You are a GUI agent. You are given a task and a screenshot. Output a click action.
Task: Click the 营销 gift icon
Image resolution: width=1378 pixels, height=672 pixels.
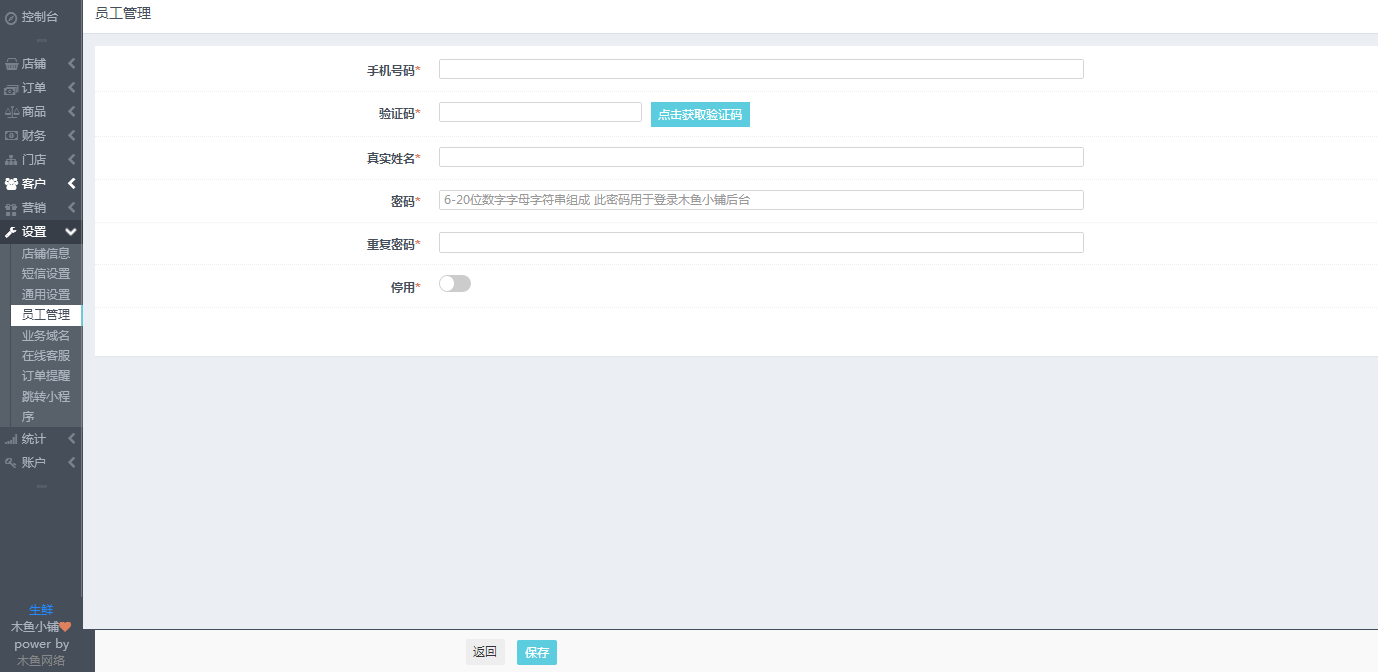pyautogui.click(x=11, y=208)
